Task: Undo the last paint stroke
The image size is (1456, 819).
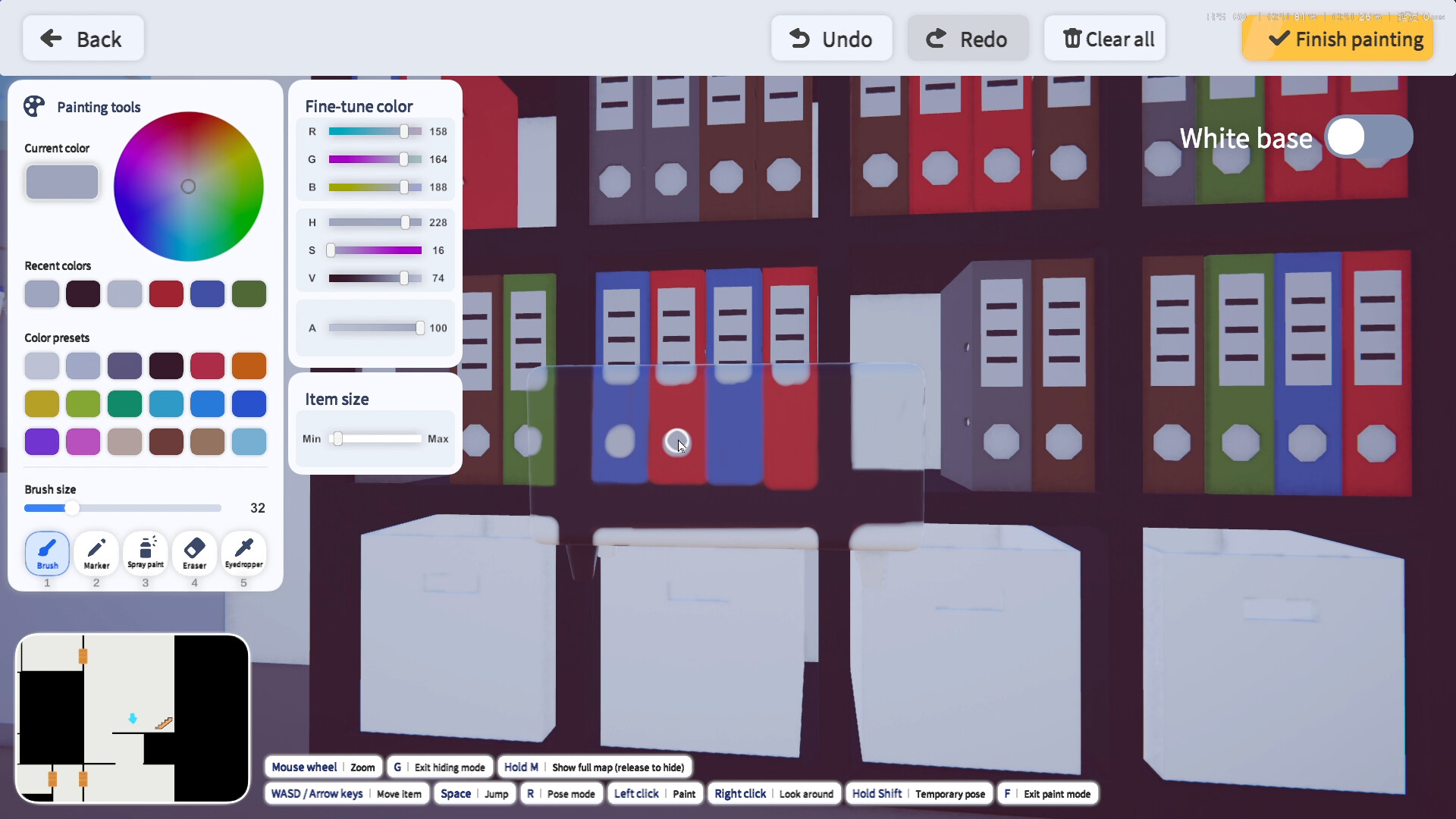Action: (x=832, y=39)
